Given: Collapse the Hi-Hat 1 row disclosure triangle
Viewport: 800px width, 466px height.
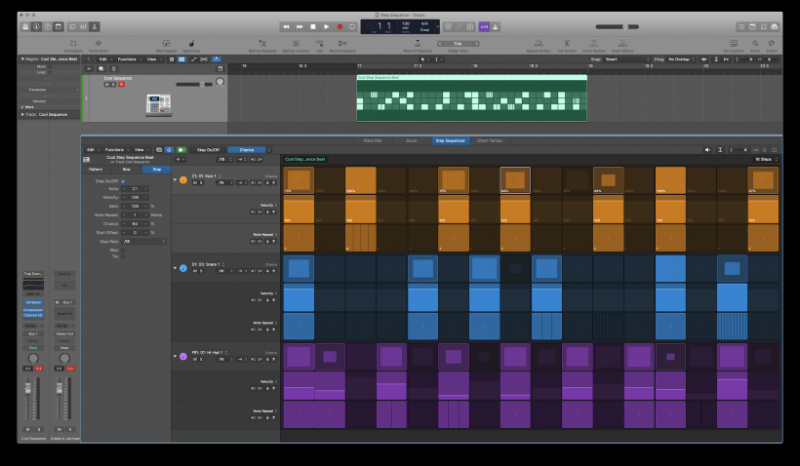Looking at the screenshot, I should point(175,356).
